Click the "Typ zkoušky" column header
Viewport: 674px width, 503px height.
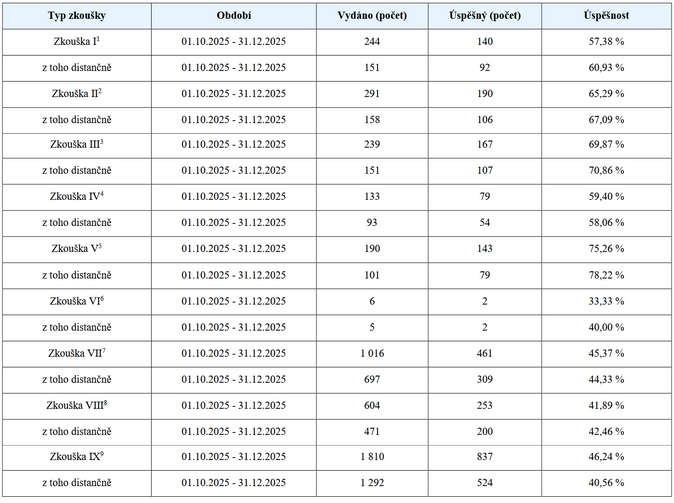[76, 16]
